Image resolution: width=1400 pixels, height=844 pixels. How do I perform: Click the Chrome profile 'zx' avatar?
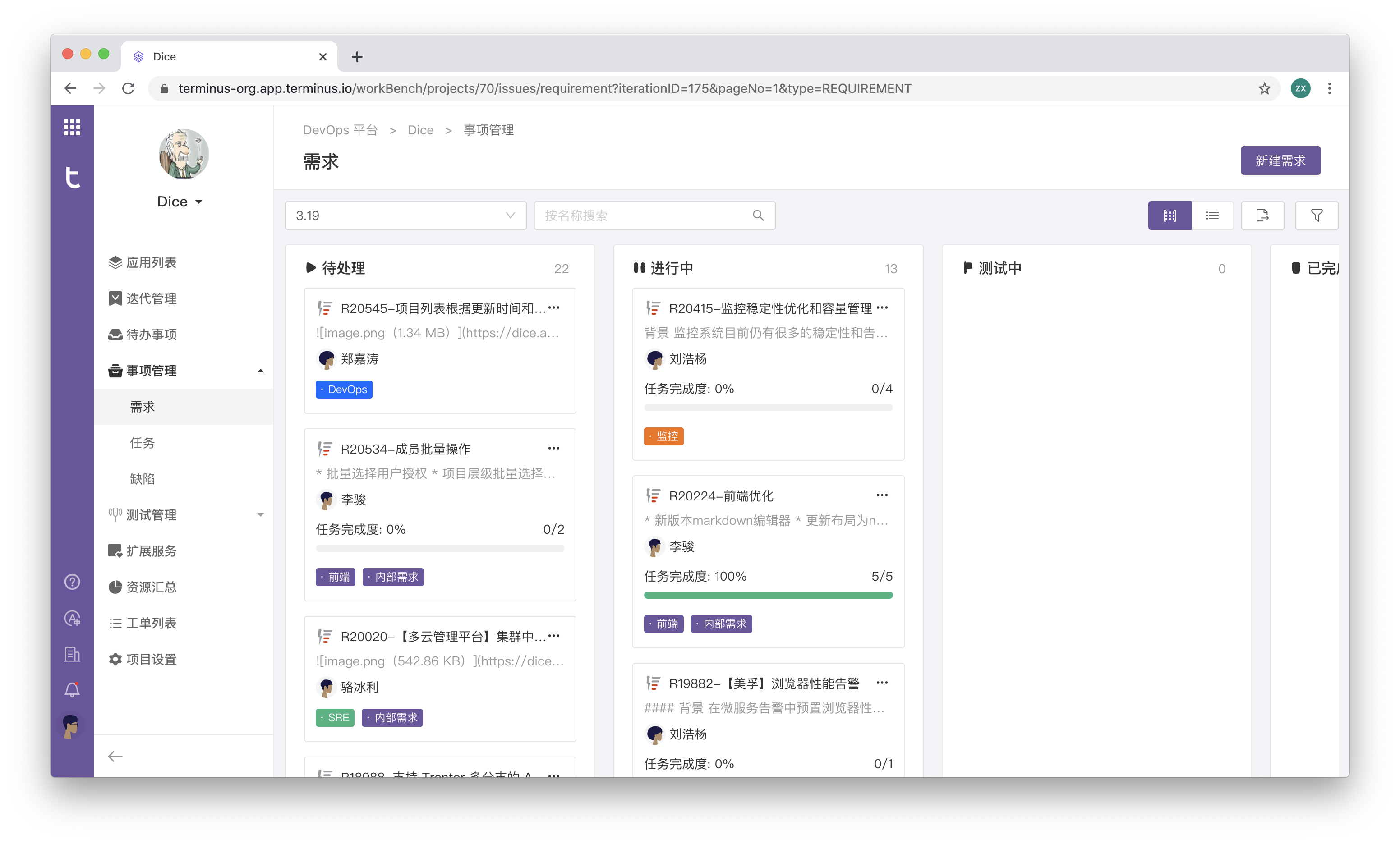pyautogui.click(x=1301, y=89)
